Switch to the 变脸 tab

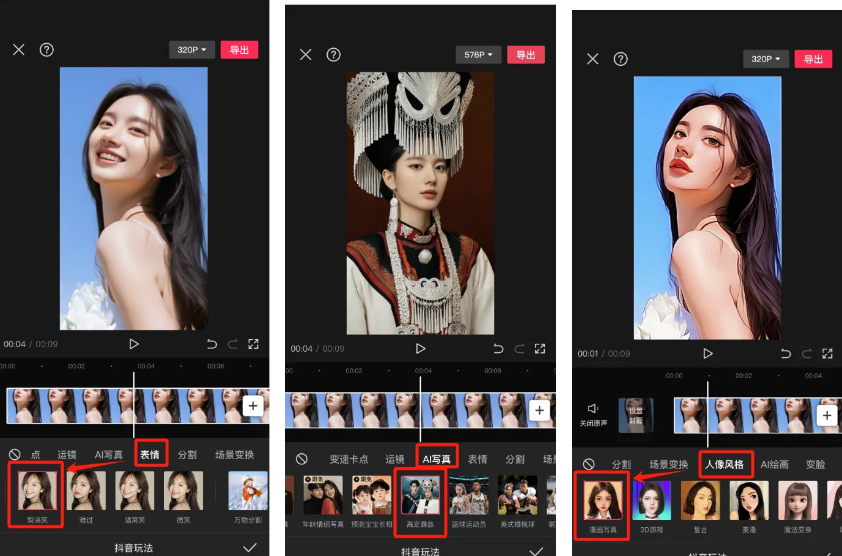tap(815, 464)
